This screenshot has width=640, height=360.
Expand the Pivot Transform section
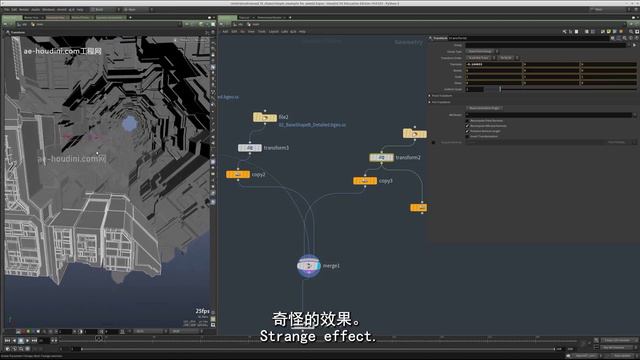coord(429,96)
